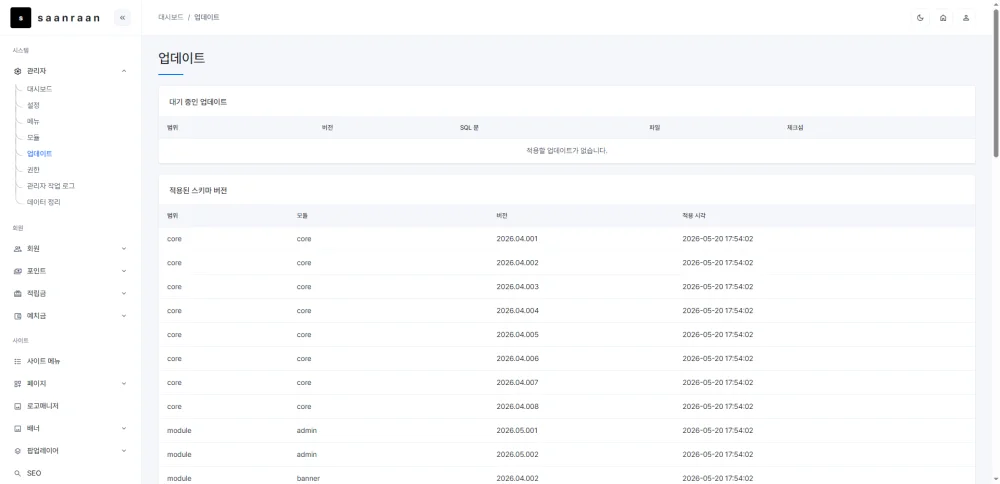Viewport: 1000px width, 484px height.
Task: Click the timestamp in the 2026.04.002 row
Action: 717,263
